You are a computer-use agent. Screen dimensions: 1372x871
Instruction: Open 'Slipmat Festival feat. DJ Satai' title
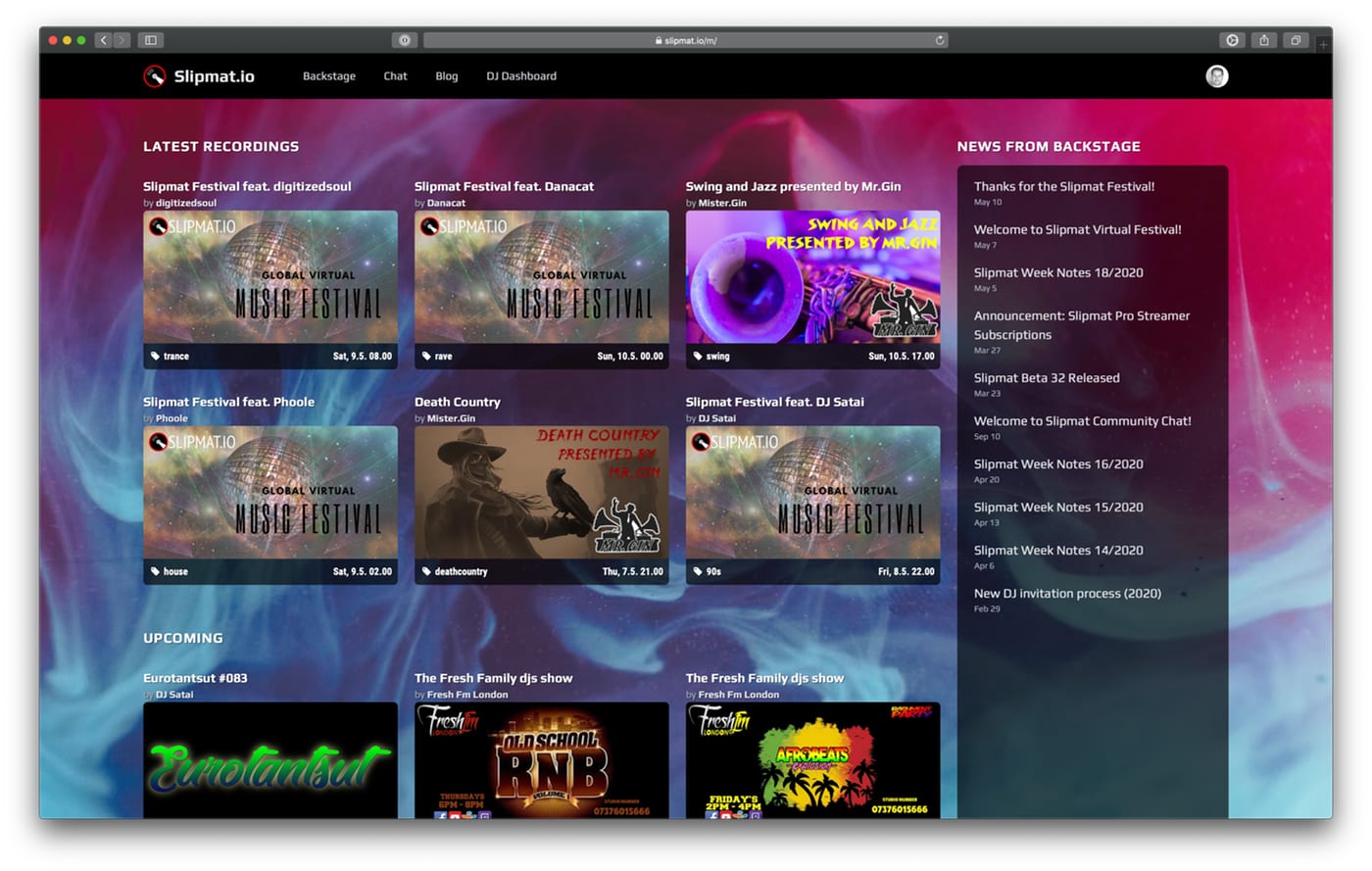774,402
